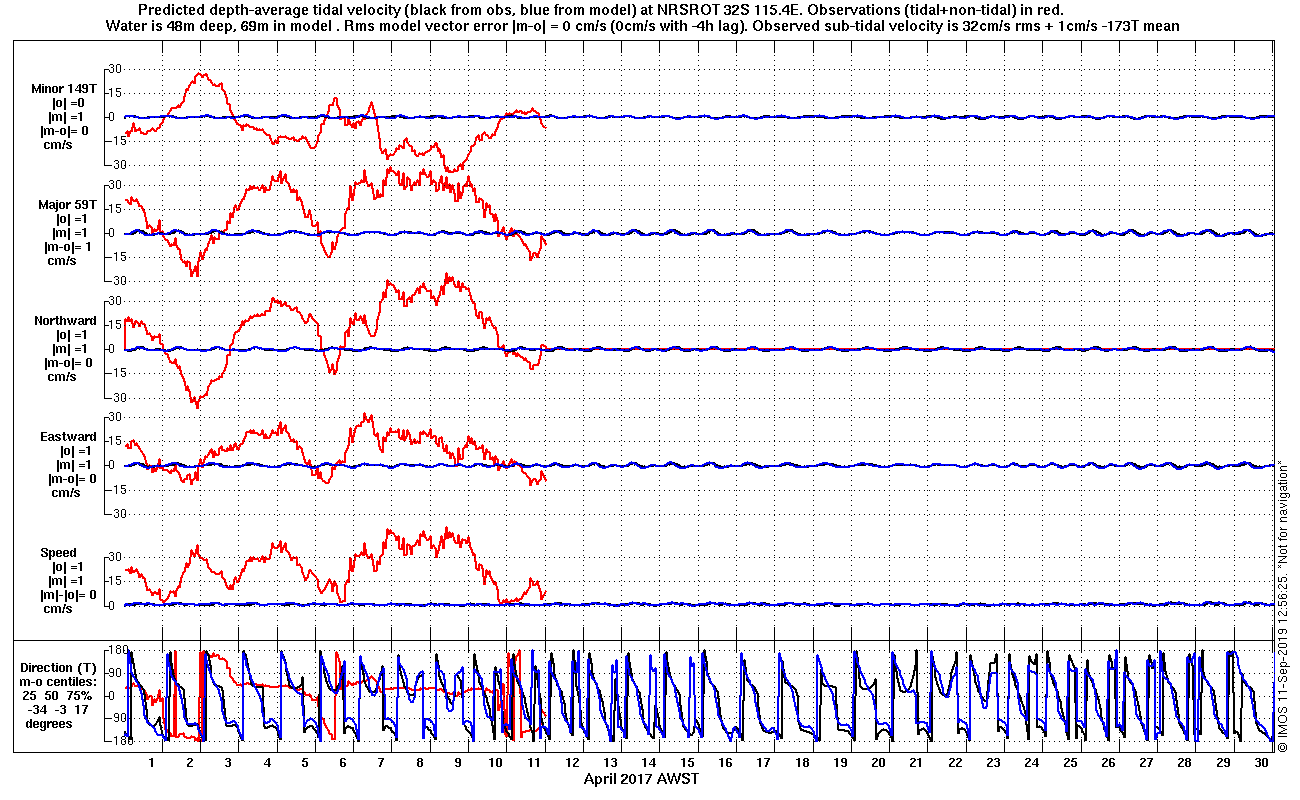Click the '30' tick on the Speed axis
This screenshot has width=1300, height=800.
[x=114, y=557]
